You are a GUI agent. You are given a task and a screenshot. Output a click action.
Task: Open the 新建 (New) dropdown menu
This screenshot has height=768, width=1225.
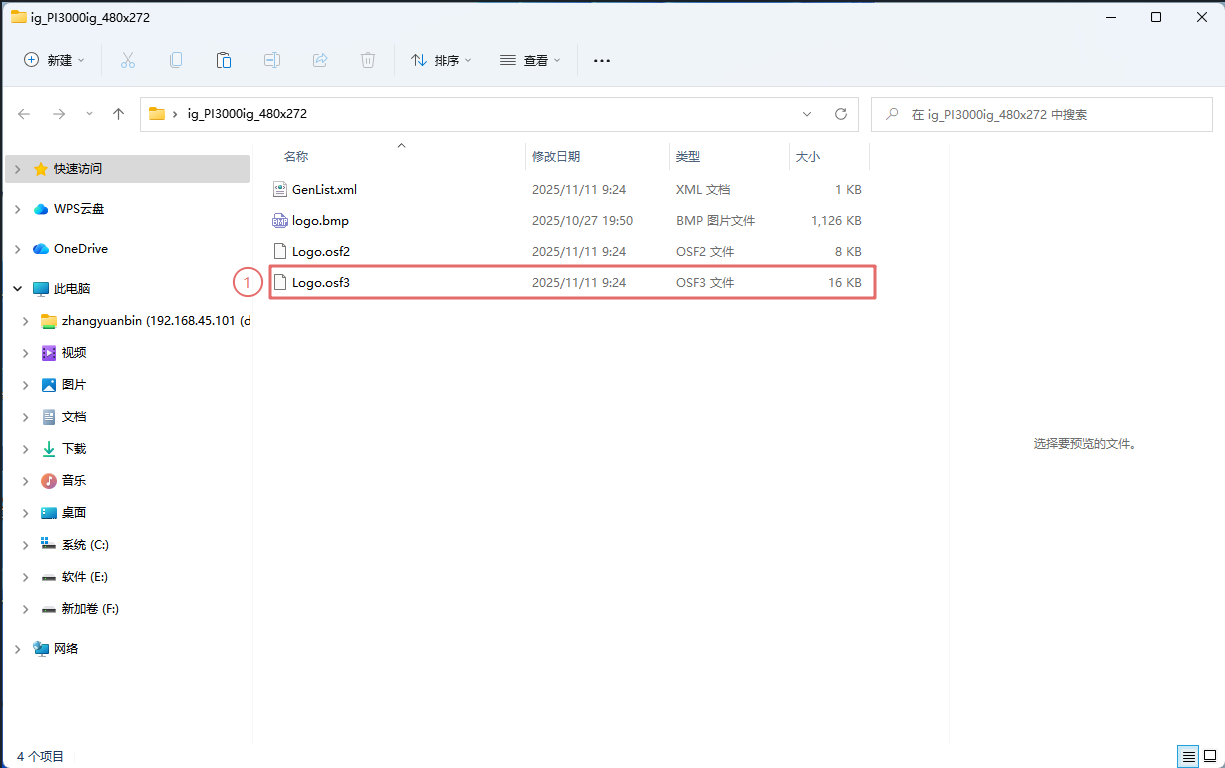coord(55,60)
